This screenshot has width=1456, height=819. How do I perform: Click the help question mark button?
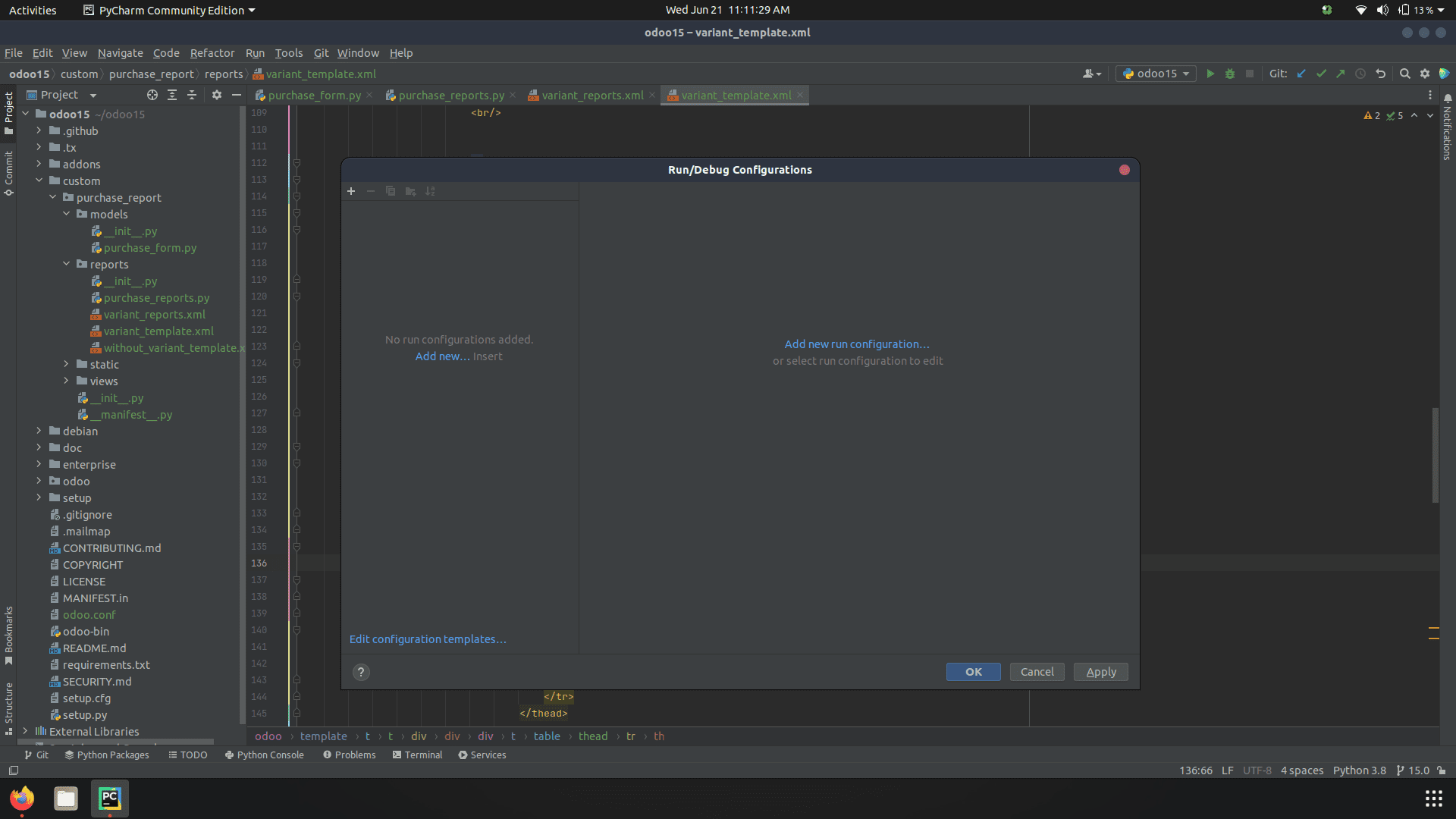(x=361, y=672)
